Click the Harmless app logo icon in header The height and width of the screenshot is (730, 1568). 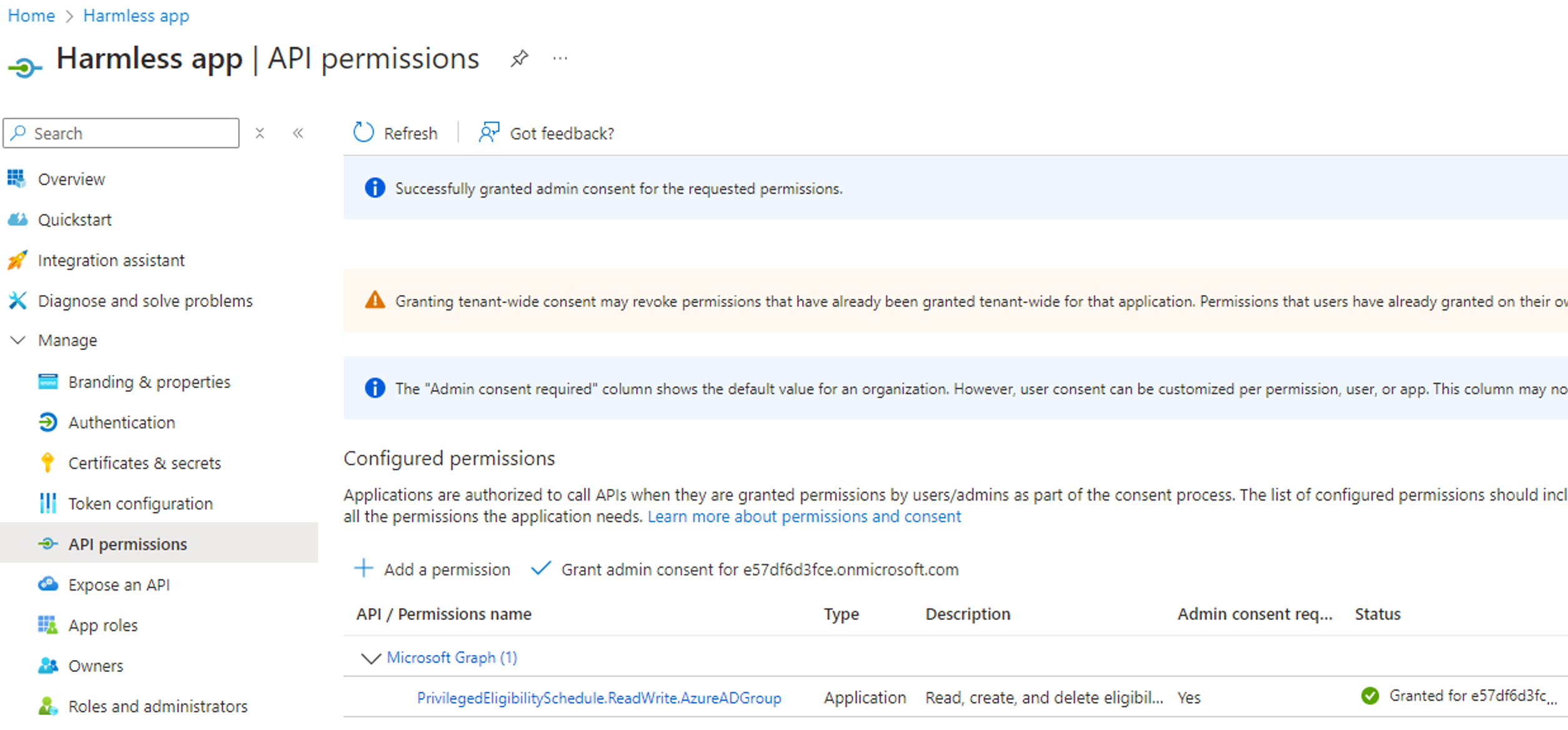point(25,67)
